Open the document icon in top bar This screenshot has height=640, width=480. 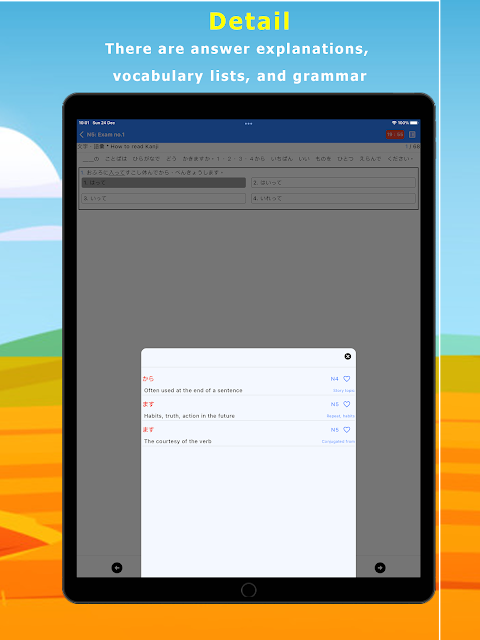(x=412, y=134)
